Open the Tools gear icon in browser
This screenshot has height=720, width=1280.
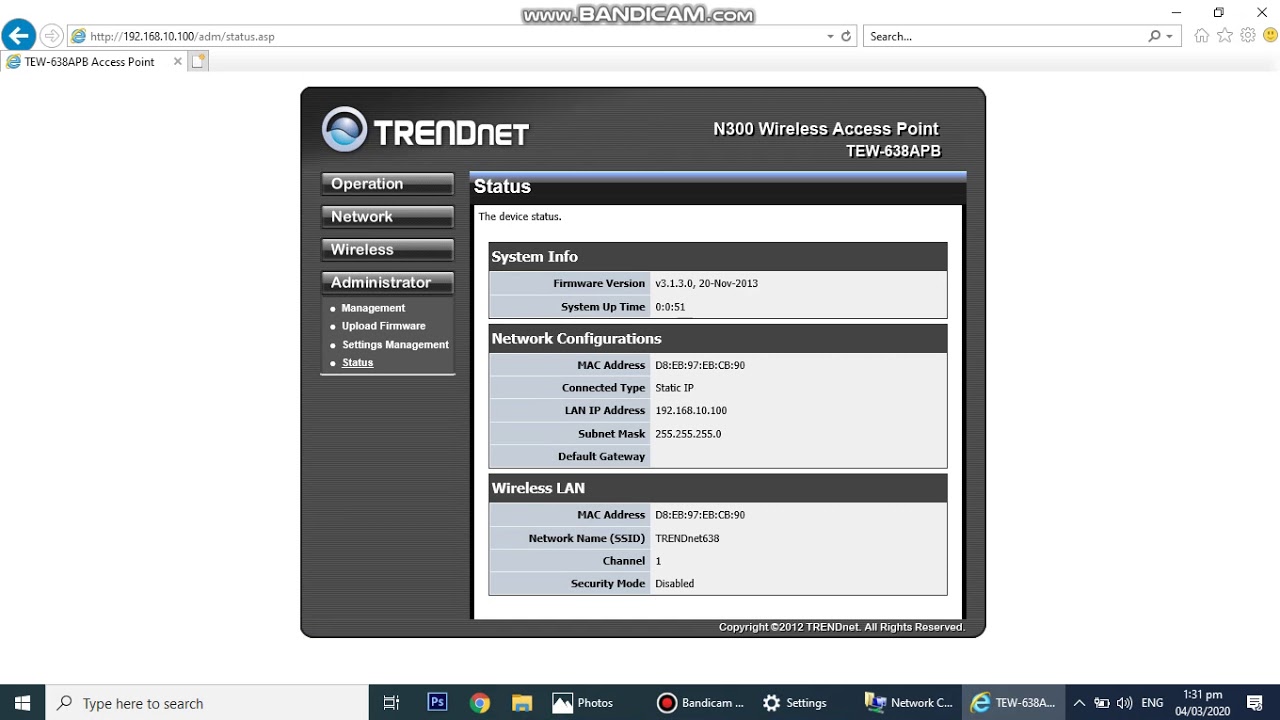point(1248,36)
